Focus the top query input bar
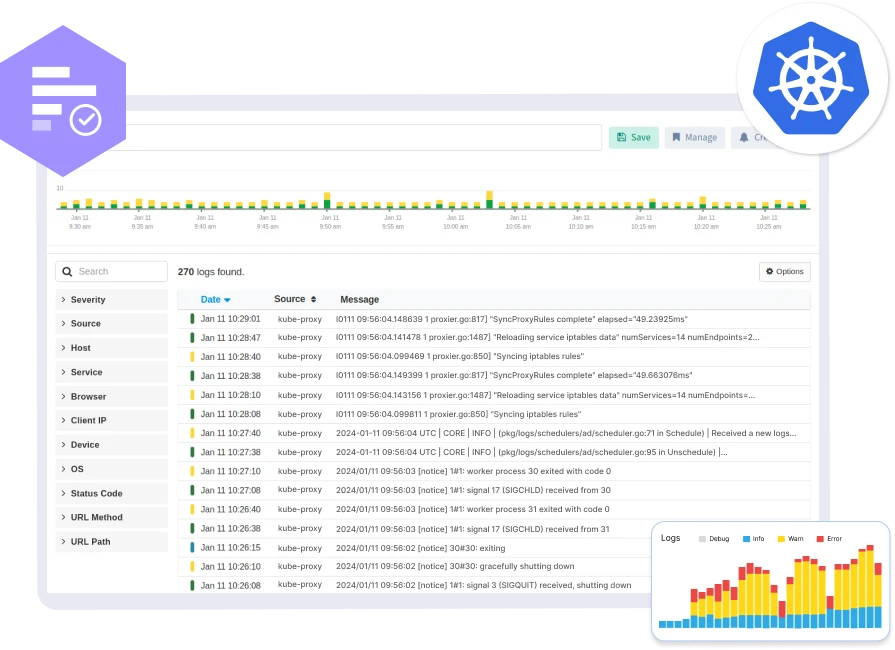895x650 pixels. (364, 138)
